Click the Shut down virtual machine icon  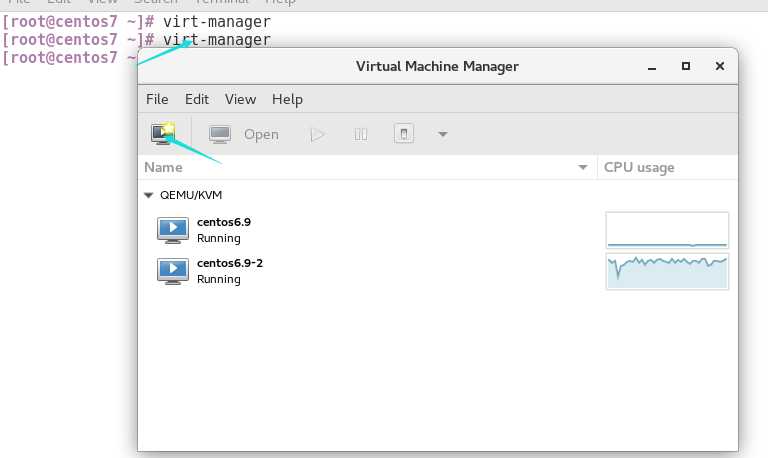coord(404,134)
